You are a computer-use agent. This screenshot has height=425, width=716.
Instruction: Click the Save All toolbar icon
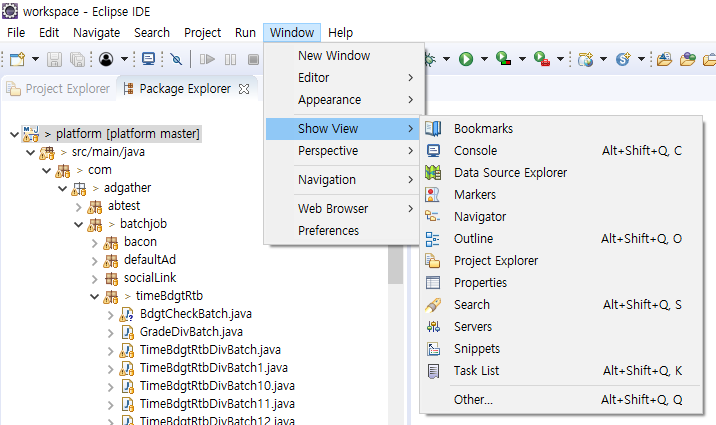77,59
